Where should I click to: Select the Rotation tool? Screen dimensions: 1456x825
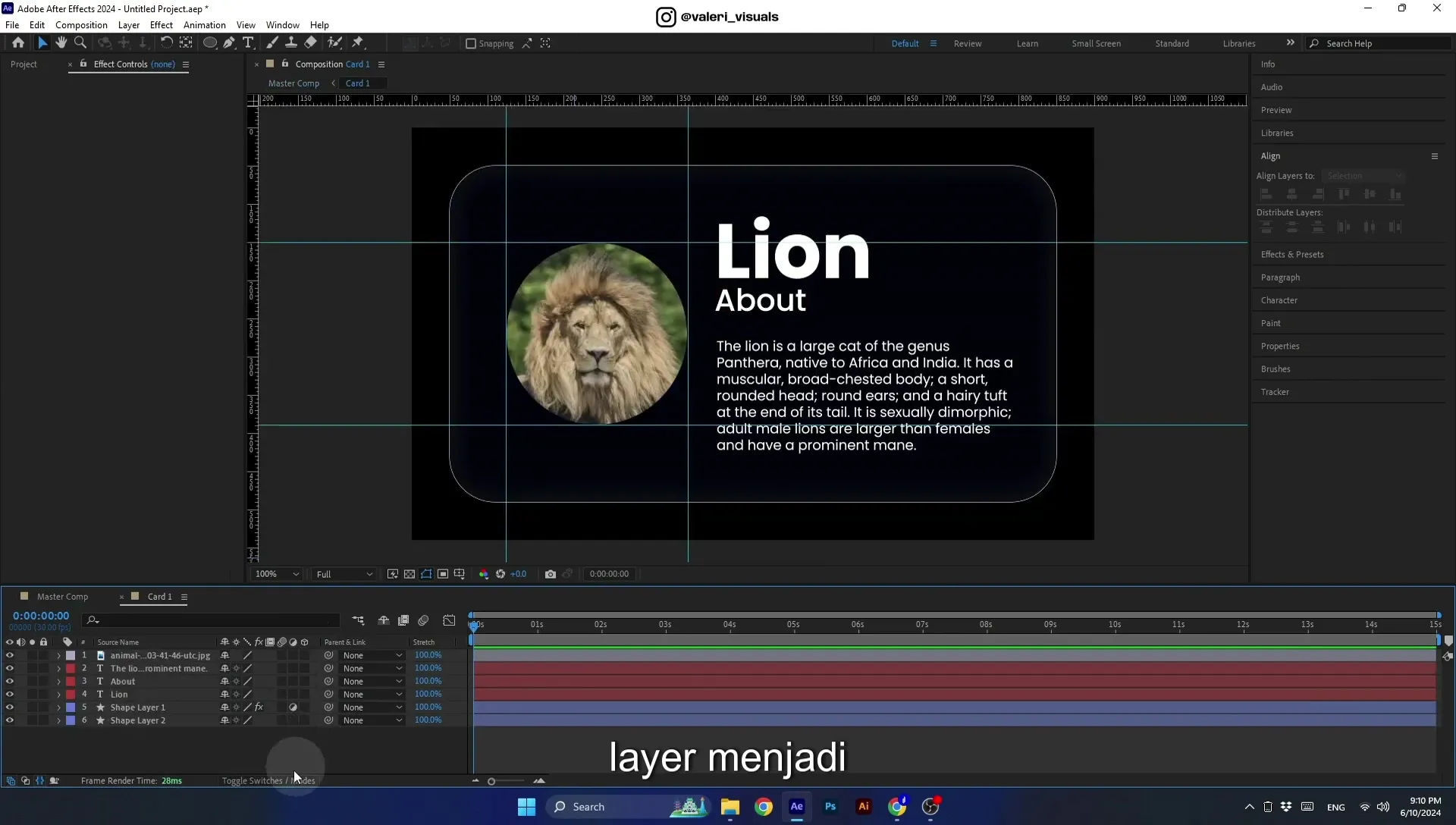click(166, 43)
